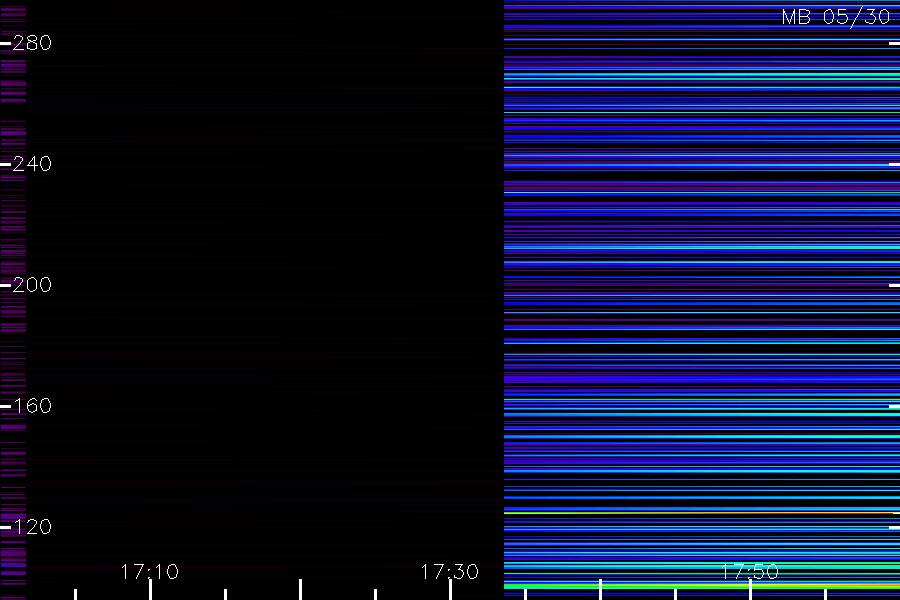Viewport: 900px width, 600px height.
Task: Click the 17:30 time label
Action: point(449,572)
